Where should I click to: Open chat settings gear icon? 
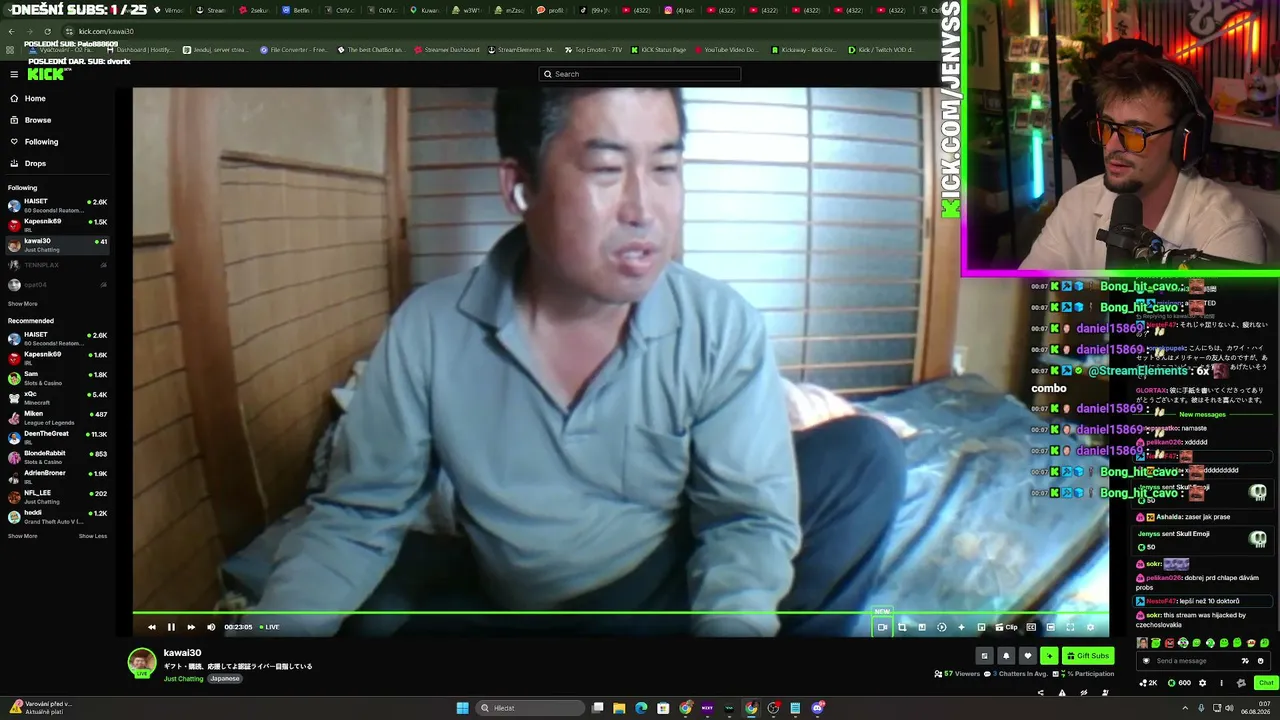1202,683
